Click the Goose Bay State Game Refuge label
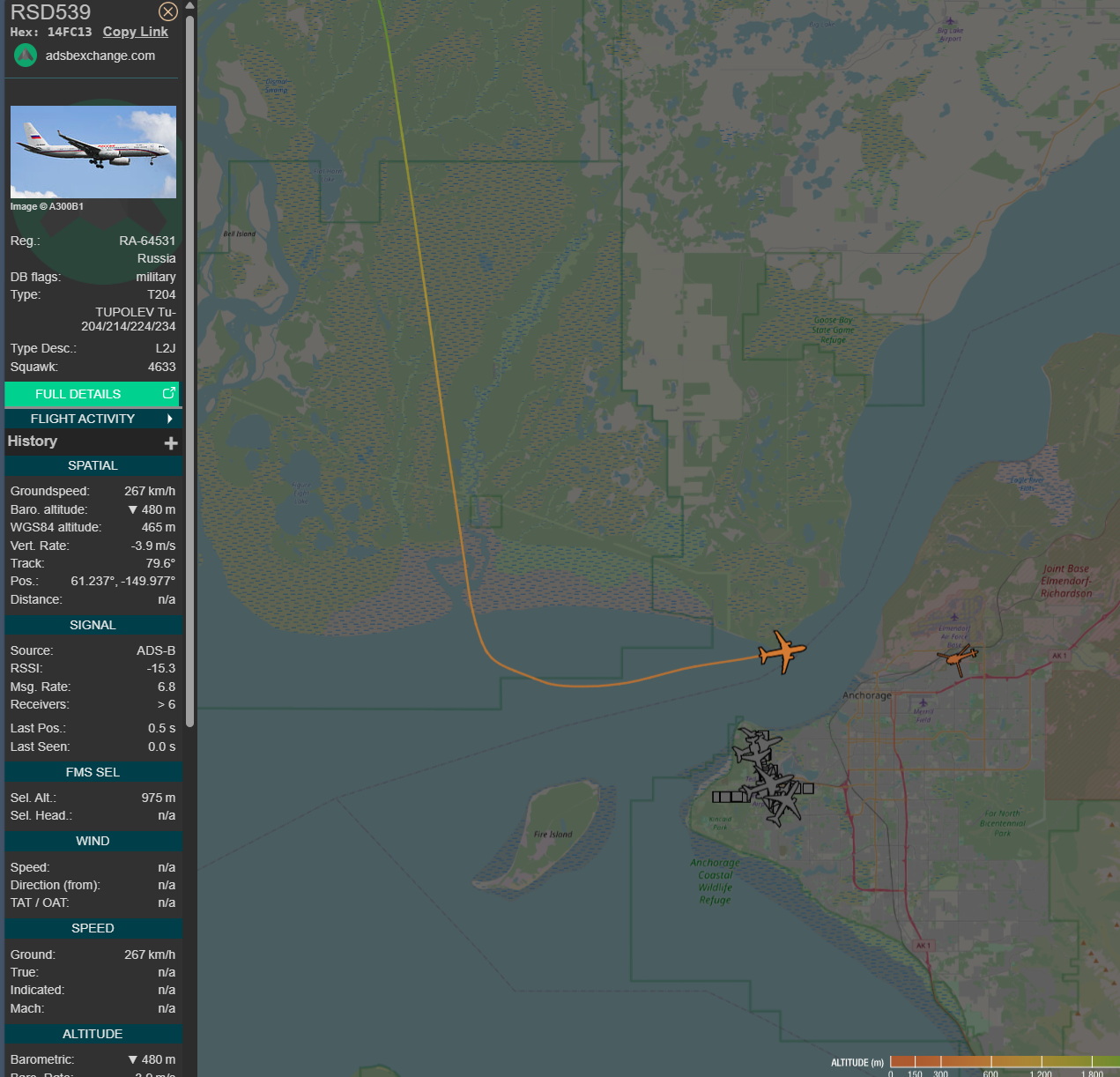1120x1077 pixels. point(833,331)
